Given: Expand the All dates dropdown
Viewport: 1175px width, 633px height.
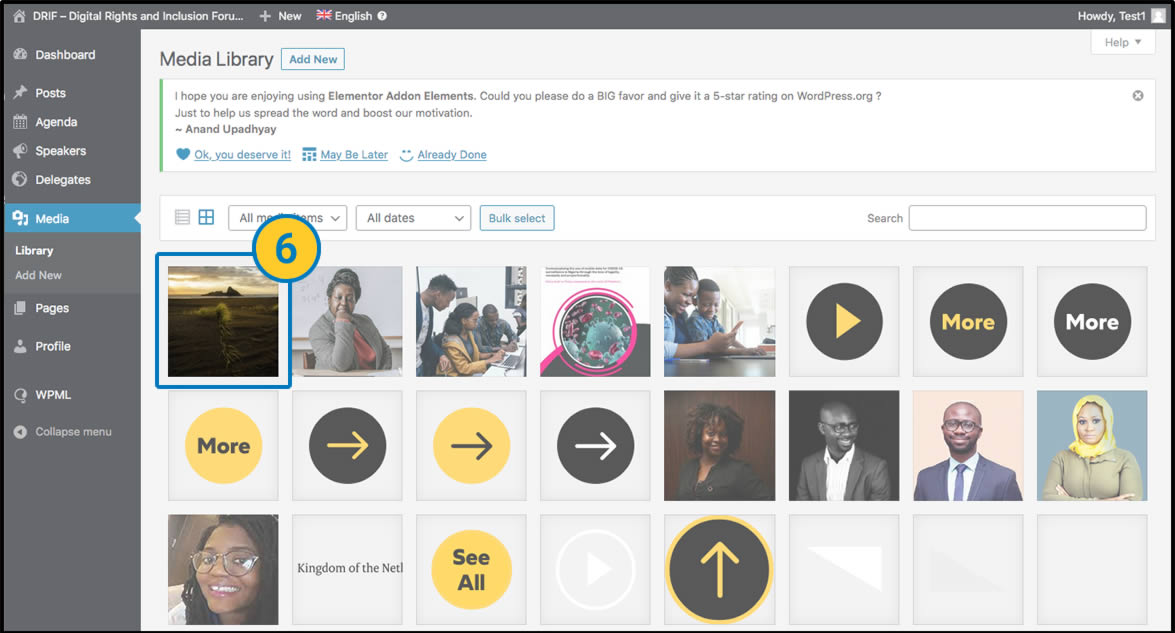Looking at the screenshot, I should [412, 218].
